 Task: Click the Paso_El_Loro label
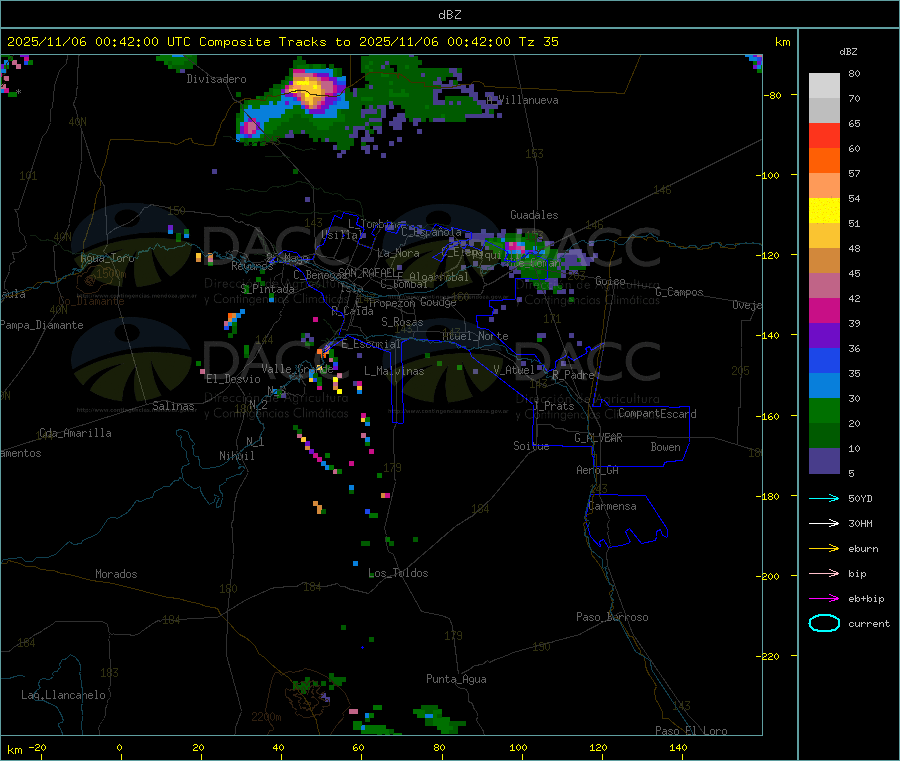(x=691, y=731)
